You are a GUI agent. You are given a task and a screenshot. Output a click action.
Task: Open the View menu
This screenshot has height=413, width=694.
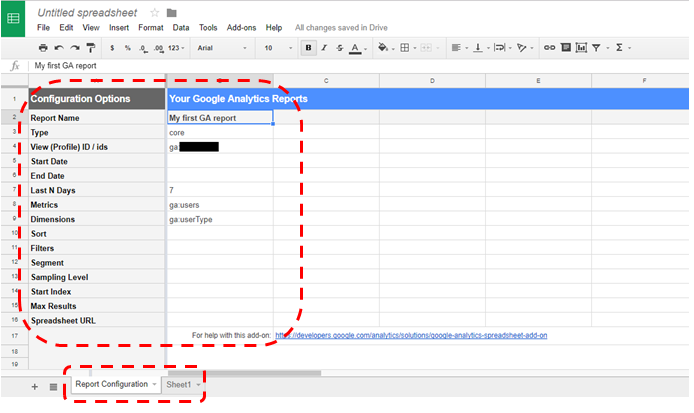pos(91,27)
